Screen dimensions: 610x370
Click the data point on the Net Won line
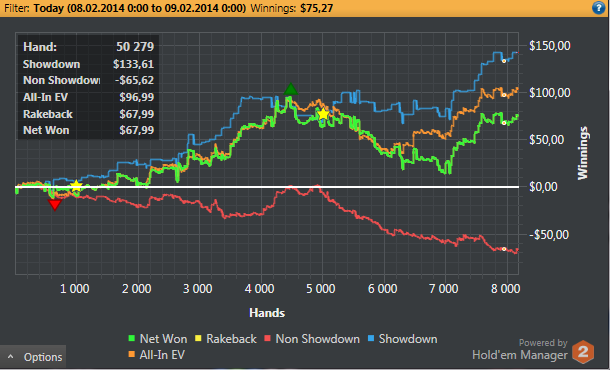504,123
